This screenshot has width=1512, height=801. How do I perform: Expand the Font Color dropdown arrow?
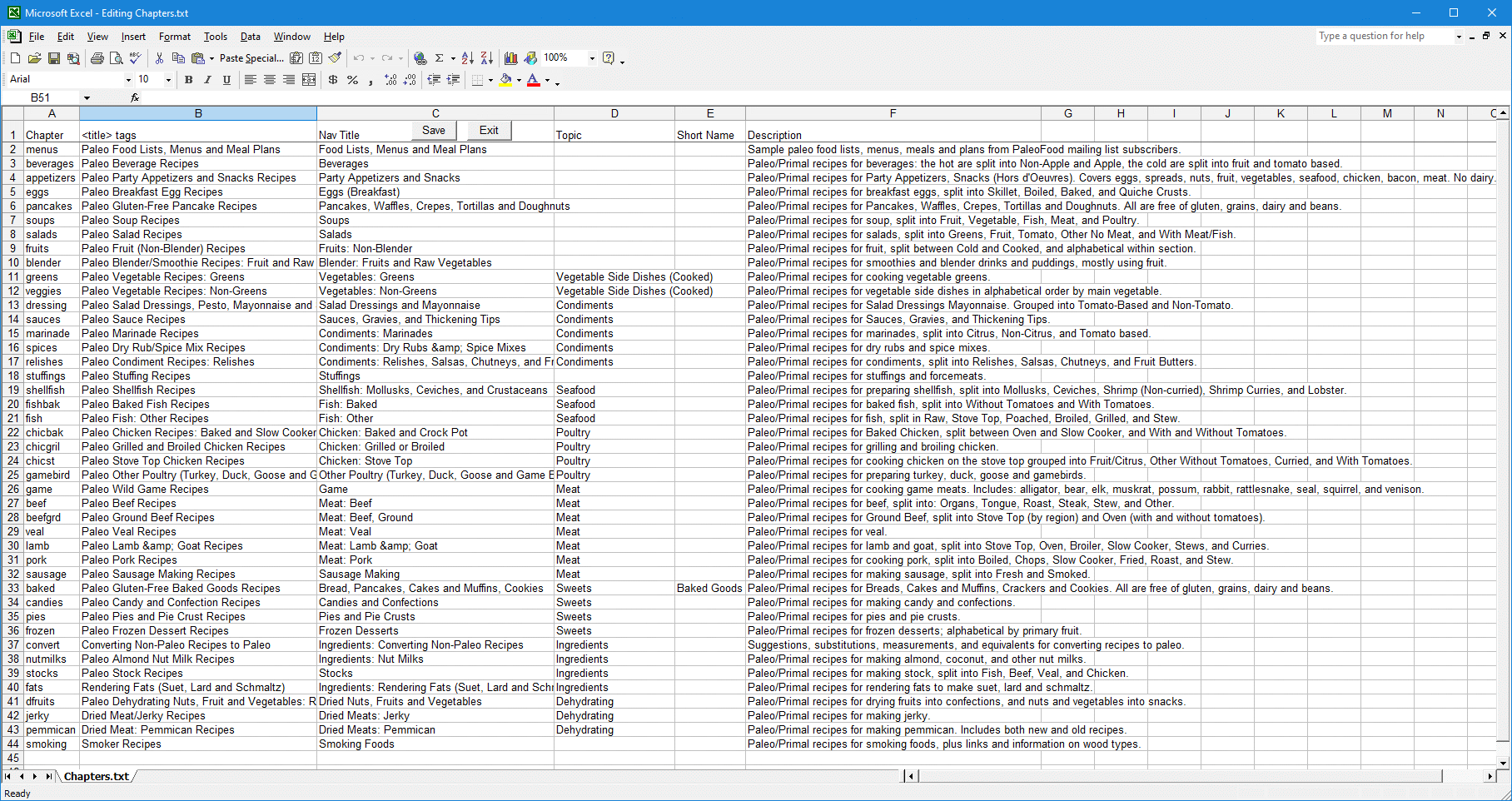click(x=547, y=80)
